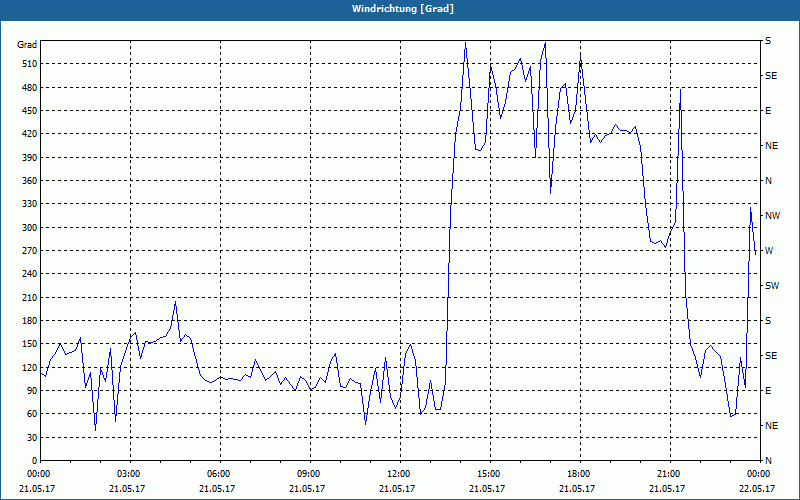Image resolution: width=800 pixels, height=500 pixels.
Task: Click the 06:00 time label
Action: point(219,473)
